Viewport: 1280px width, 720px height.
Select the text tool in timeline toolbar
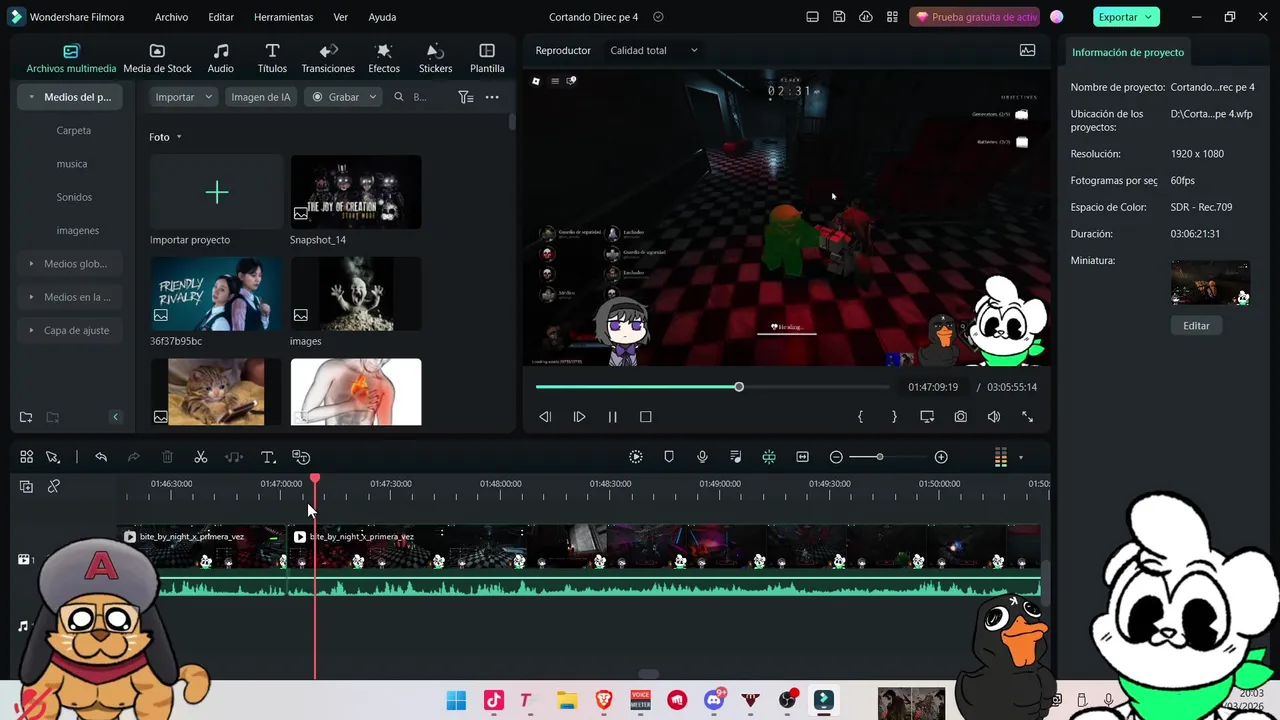pyautogui.click(x=268, y=457)
